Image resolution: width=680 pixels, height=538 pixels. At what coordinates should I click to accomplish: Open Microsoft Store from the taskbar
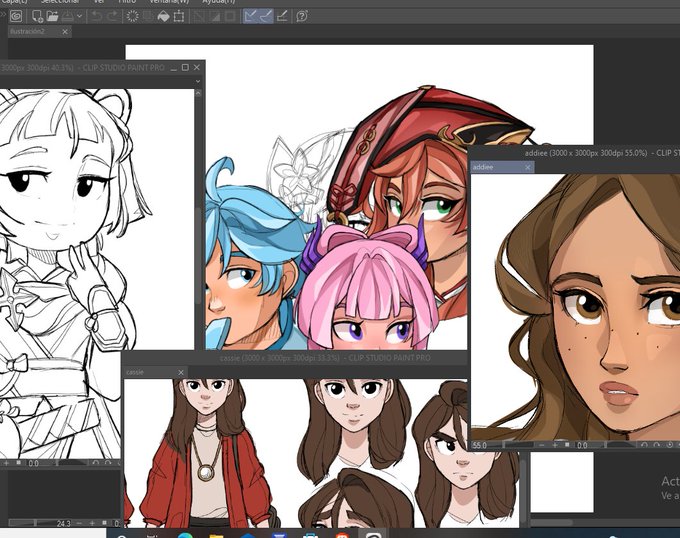tap(311, 535)
